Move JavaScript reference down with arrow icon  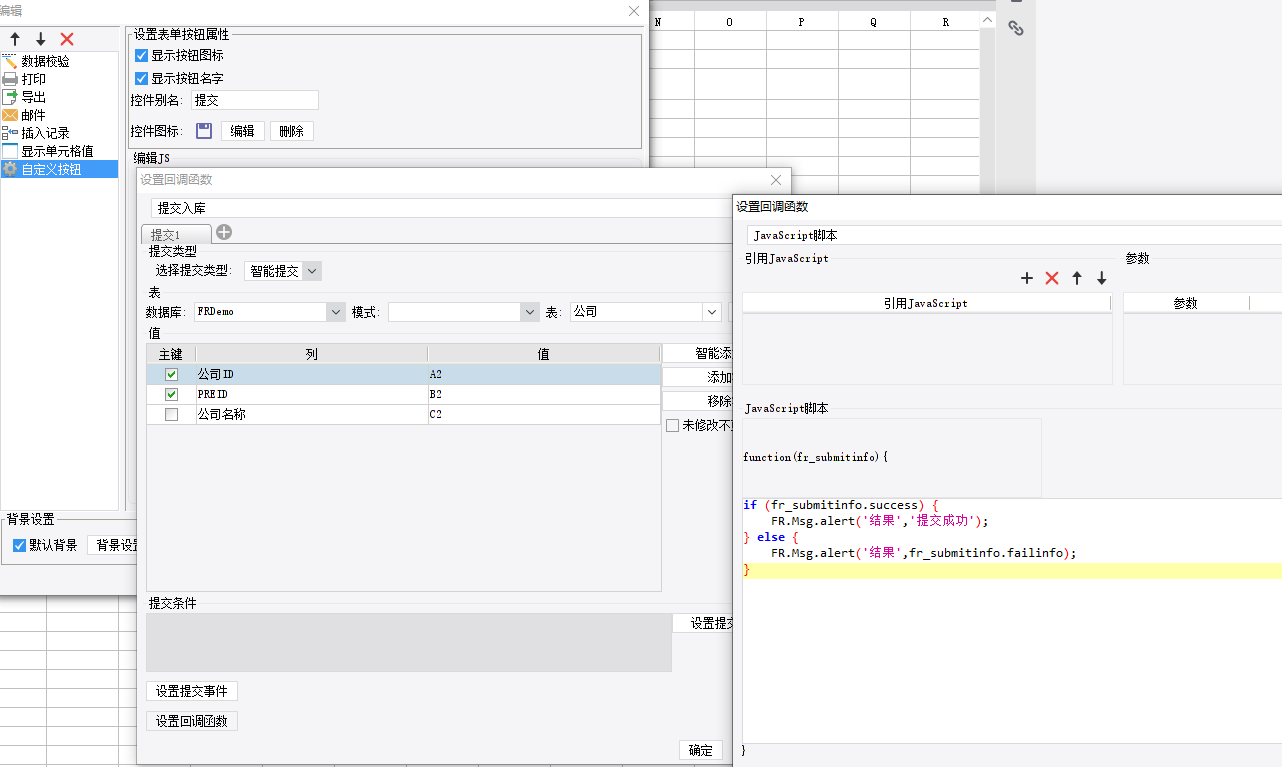point(1102,278)
